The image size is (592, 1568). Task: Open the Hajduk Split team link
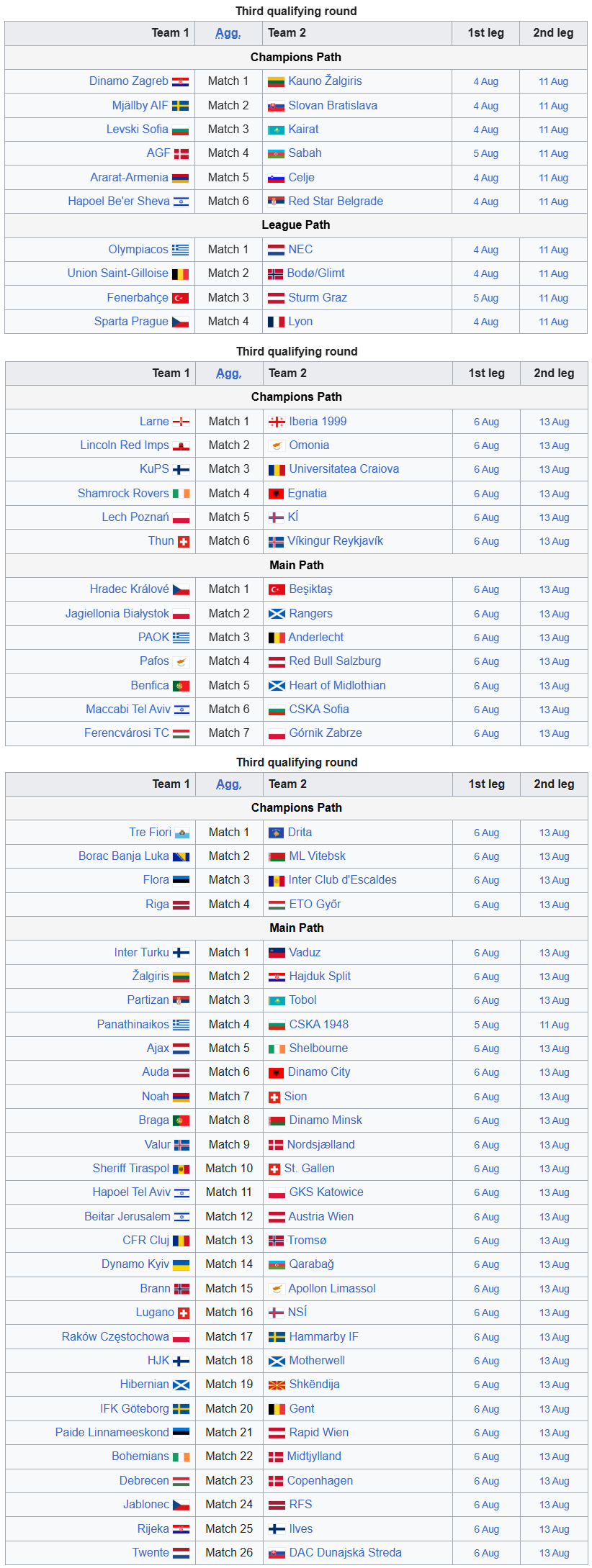[320, 976]
